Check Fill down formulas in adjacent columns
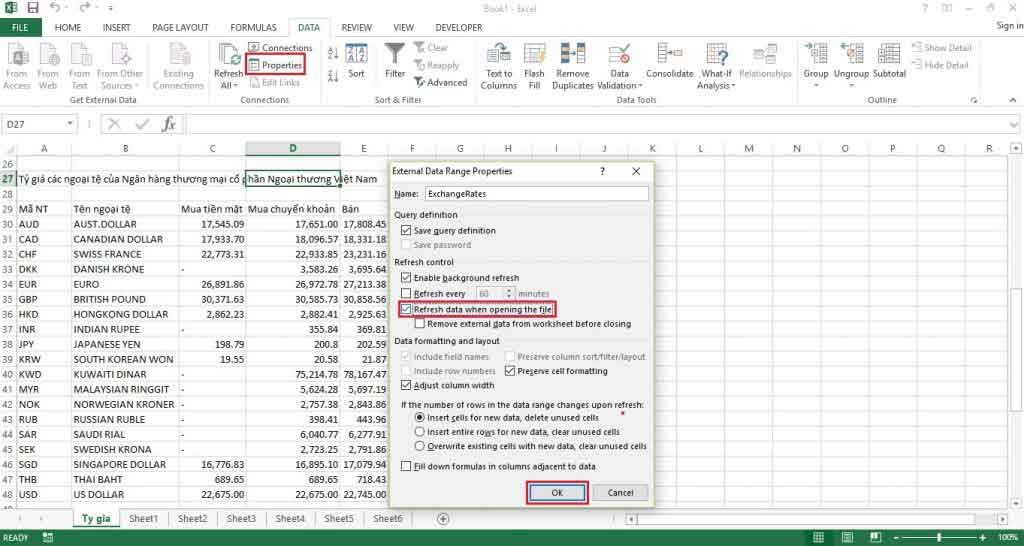1024x546 pixels. pos(406,466)
